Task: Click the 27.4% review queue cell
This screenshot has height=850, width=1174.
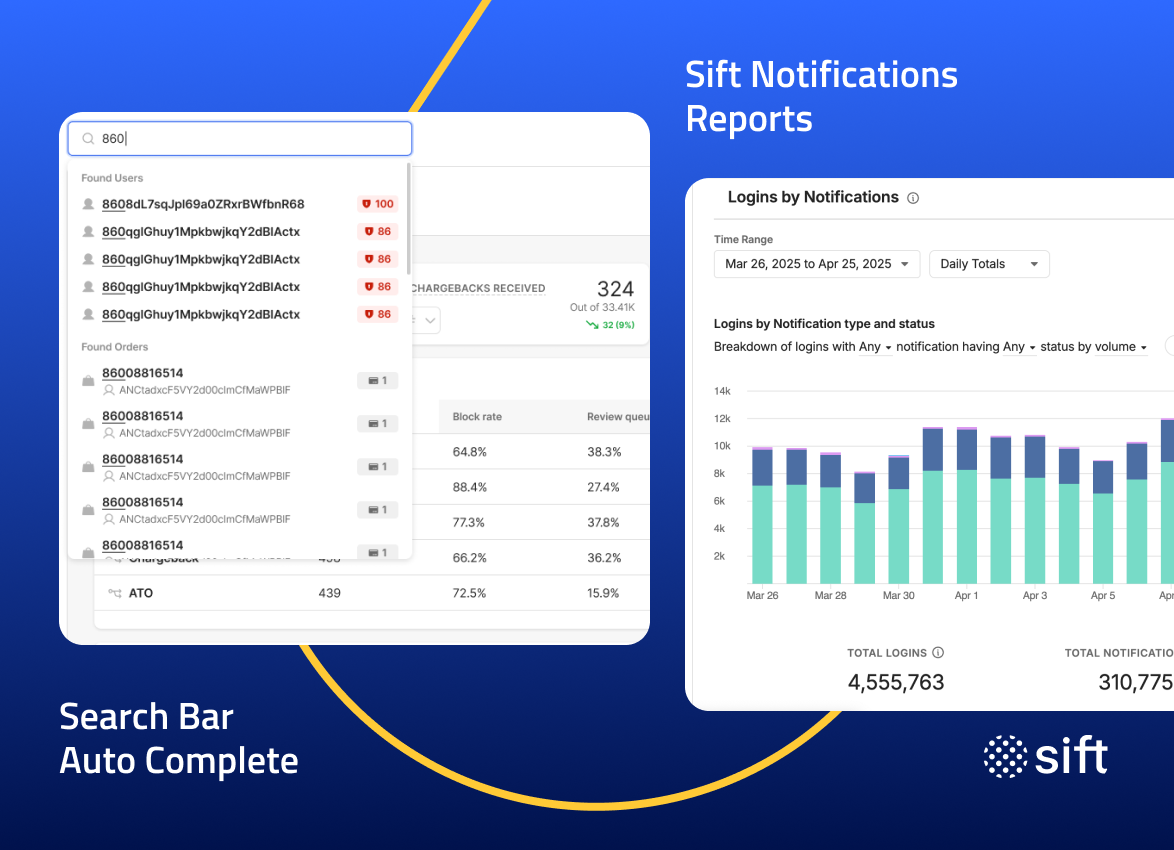Action: point(603,487)
